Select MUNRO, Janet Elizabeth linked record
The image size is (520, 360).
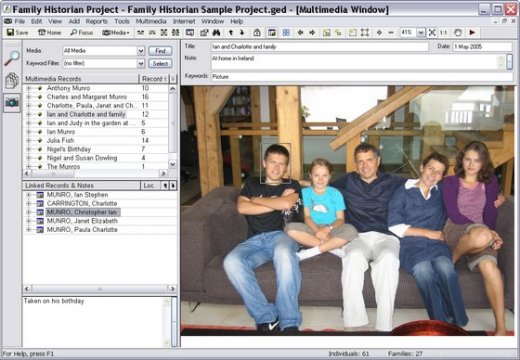[82, 221]
